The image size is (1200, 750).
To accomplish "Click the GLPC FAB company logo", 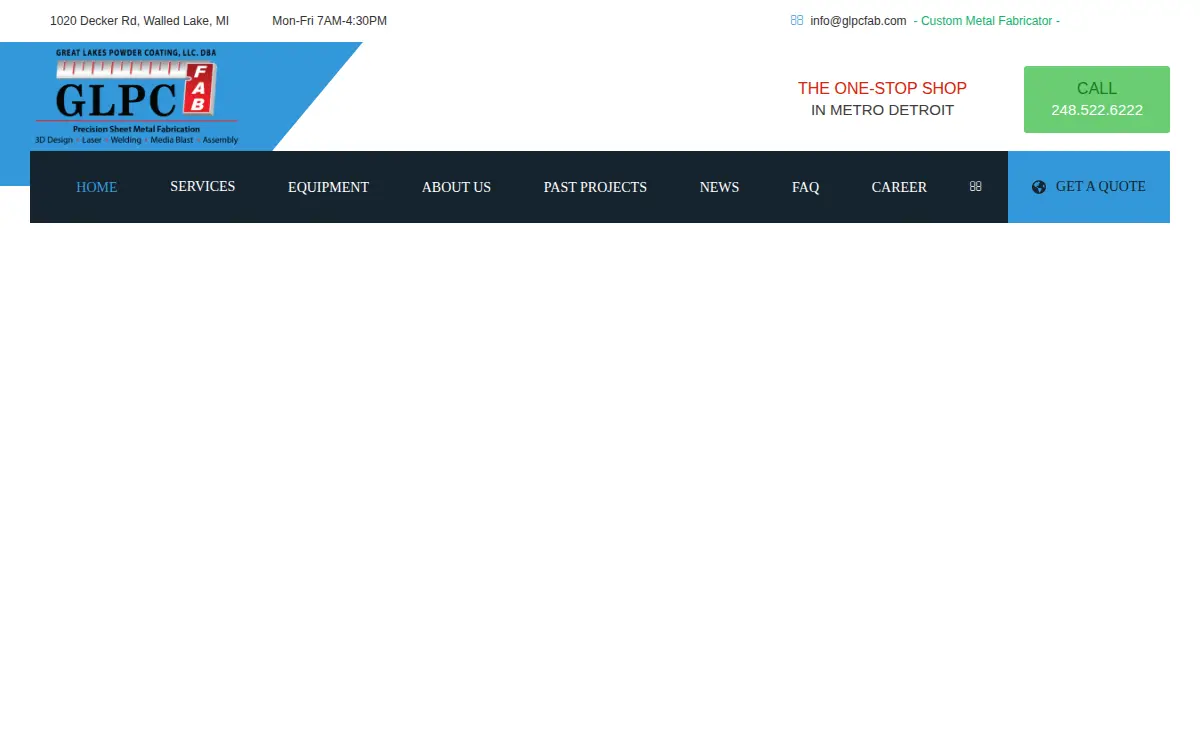I will point(137,97).
